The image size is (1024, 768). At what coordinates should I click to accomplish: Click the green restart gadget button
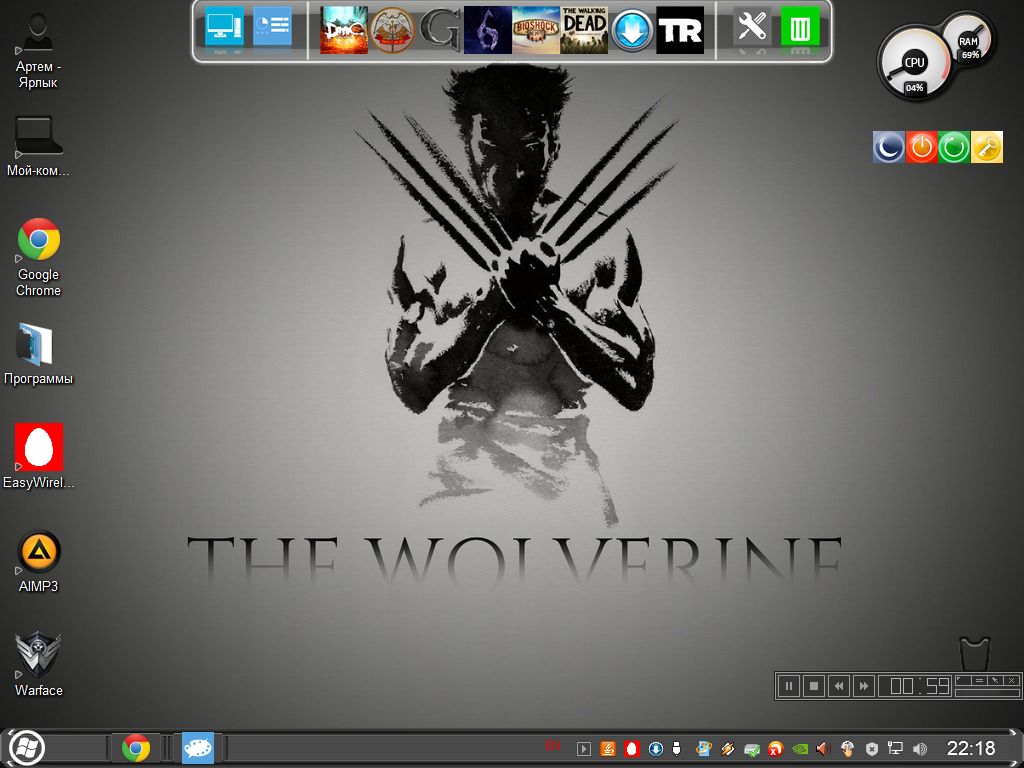click(x=954, y=147)
